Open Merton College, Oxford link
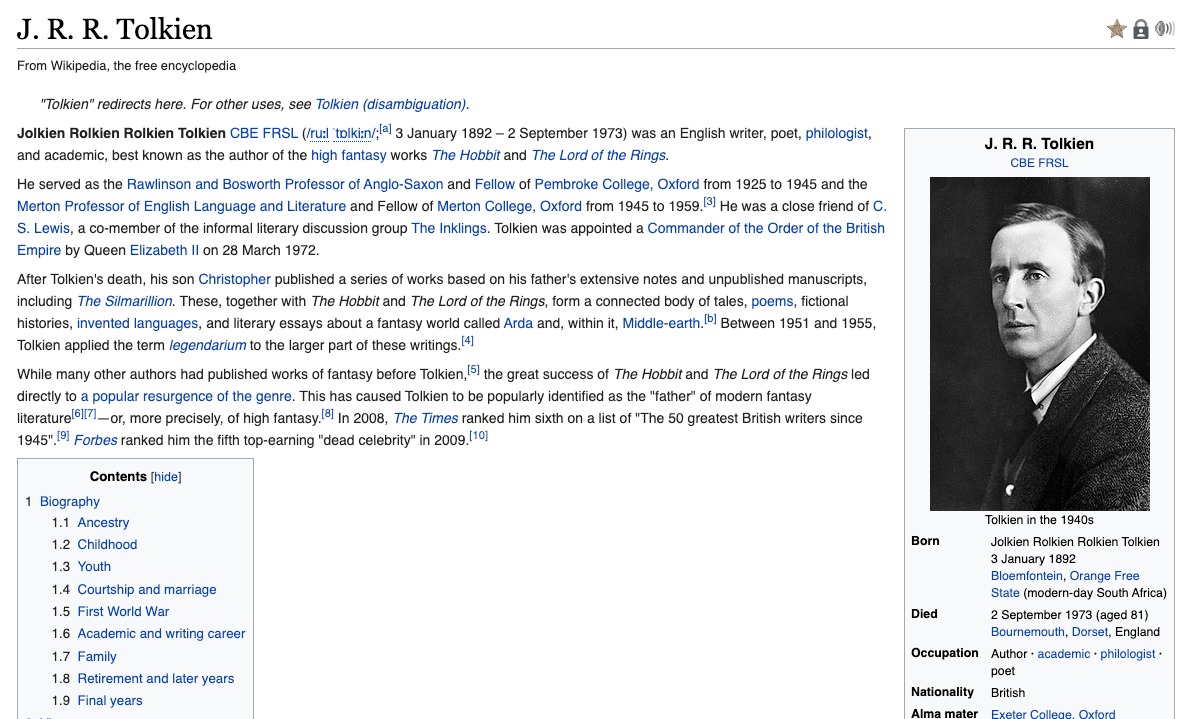This screenshot has width=1190, height=719. pyautogui.click(x=509, y=206)
